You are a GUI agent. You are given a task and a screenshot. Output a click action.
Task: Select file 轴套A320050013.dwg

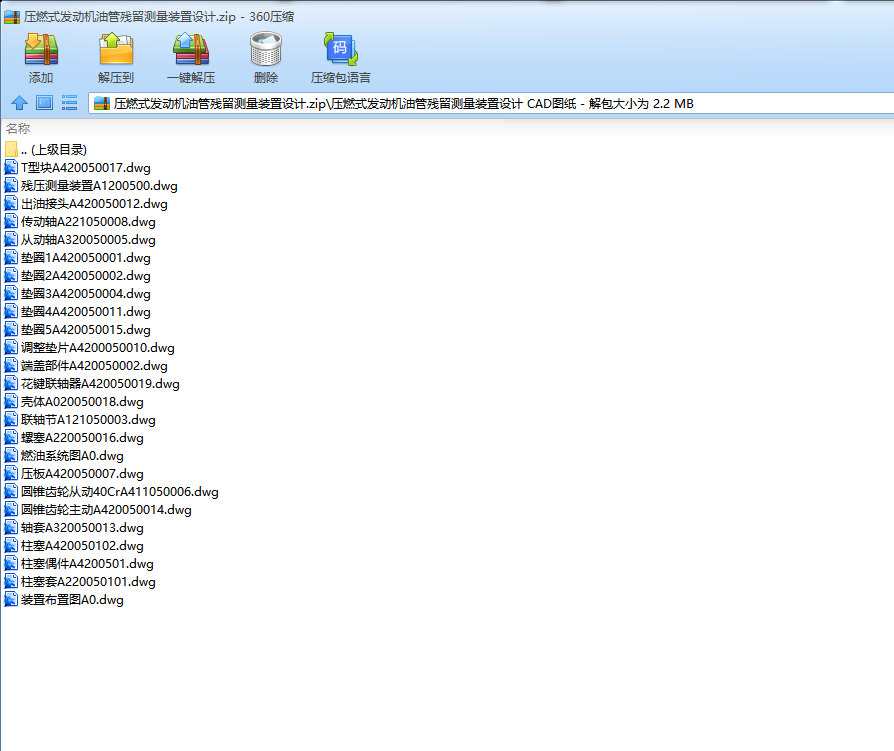tap(74, 527)
